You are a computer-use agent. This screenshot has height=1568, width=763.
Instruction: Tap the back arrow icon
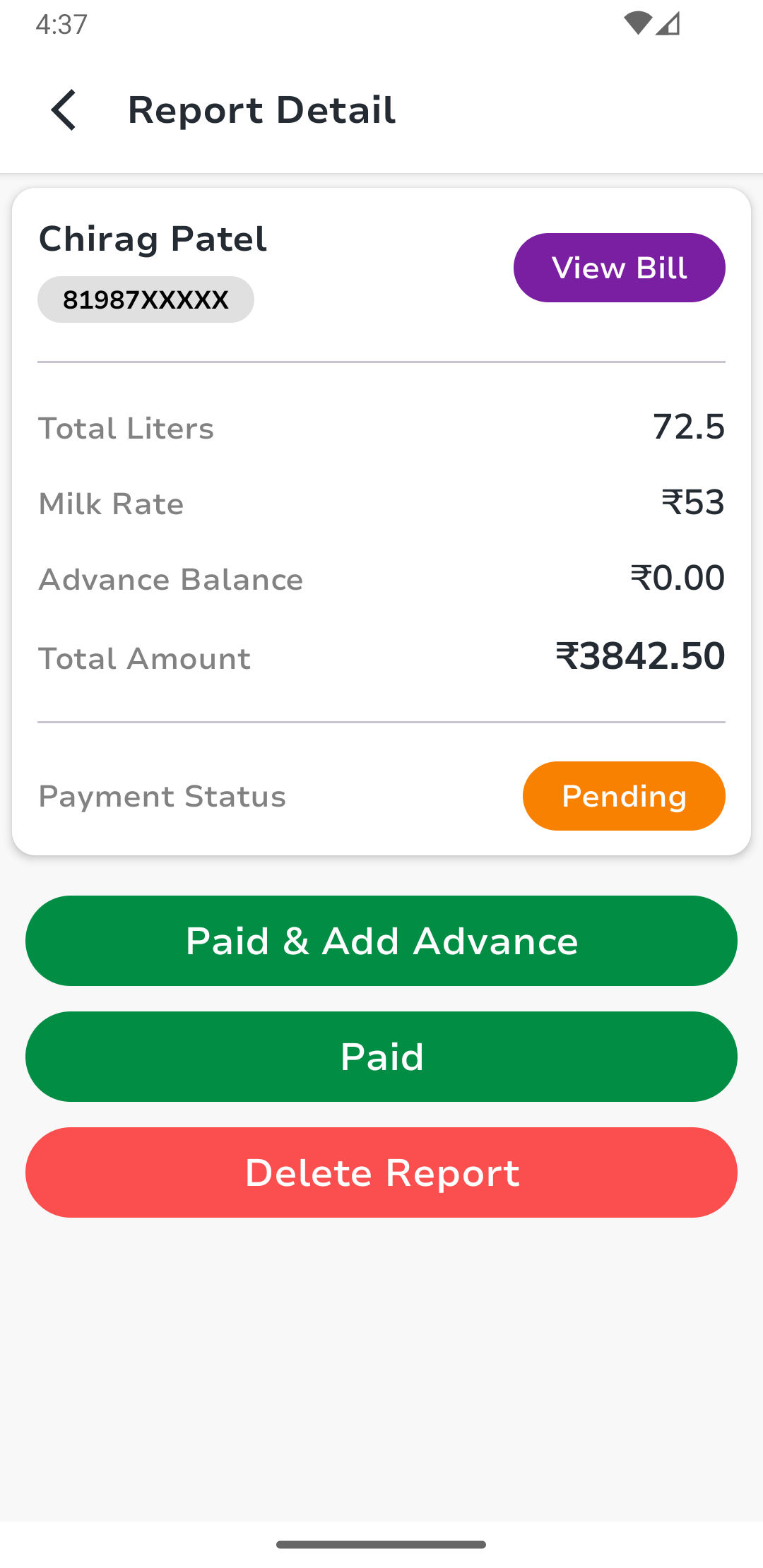64,110
